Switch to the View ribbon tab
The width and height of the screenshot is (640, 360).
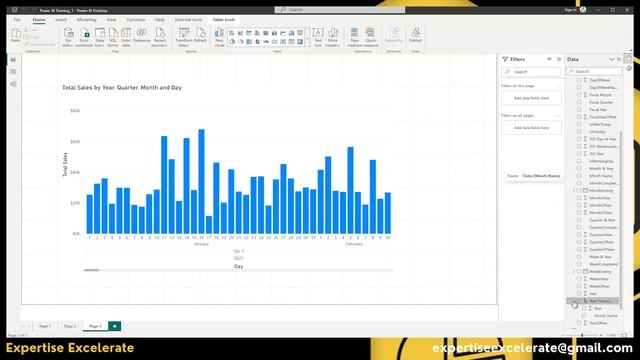coord(111,20)
